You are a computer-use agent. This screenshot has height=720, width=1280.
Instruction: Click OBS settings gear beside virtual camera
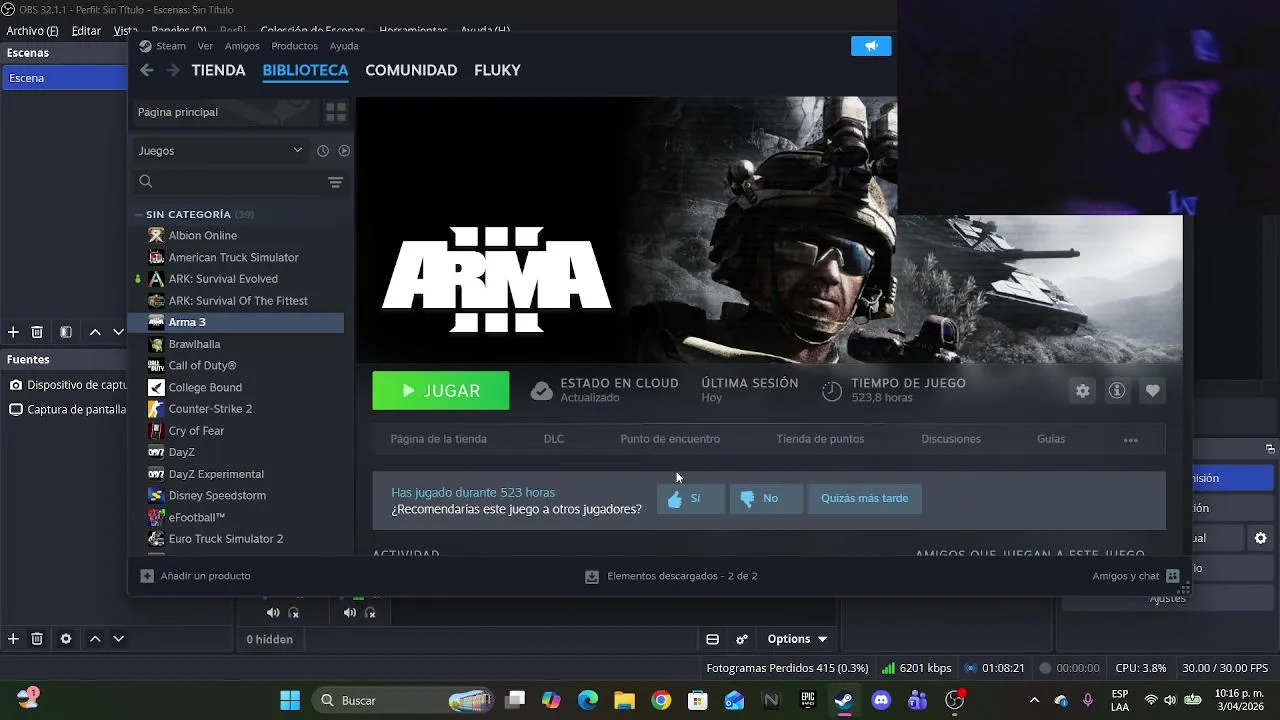1260,538
